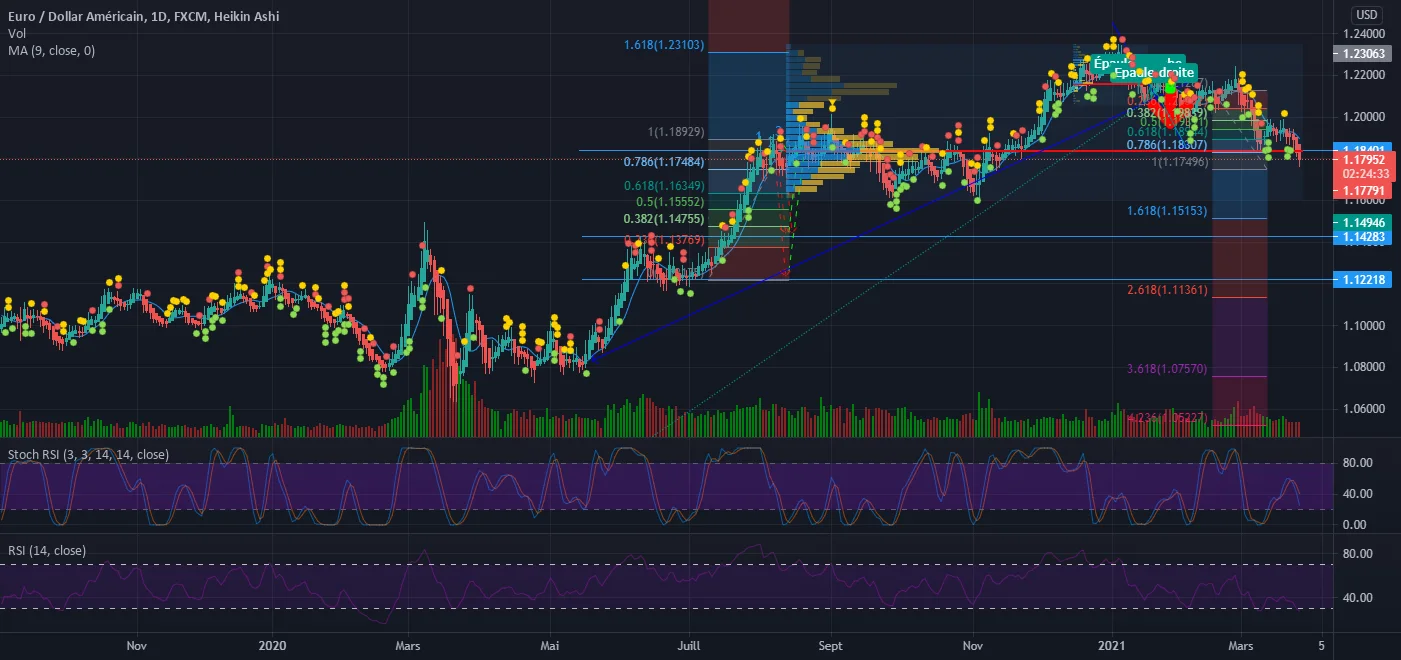Click the 1.618(1.23103) Fibonacci label
The image size is (1401, 660).
click(x=664, y=45)
